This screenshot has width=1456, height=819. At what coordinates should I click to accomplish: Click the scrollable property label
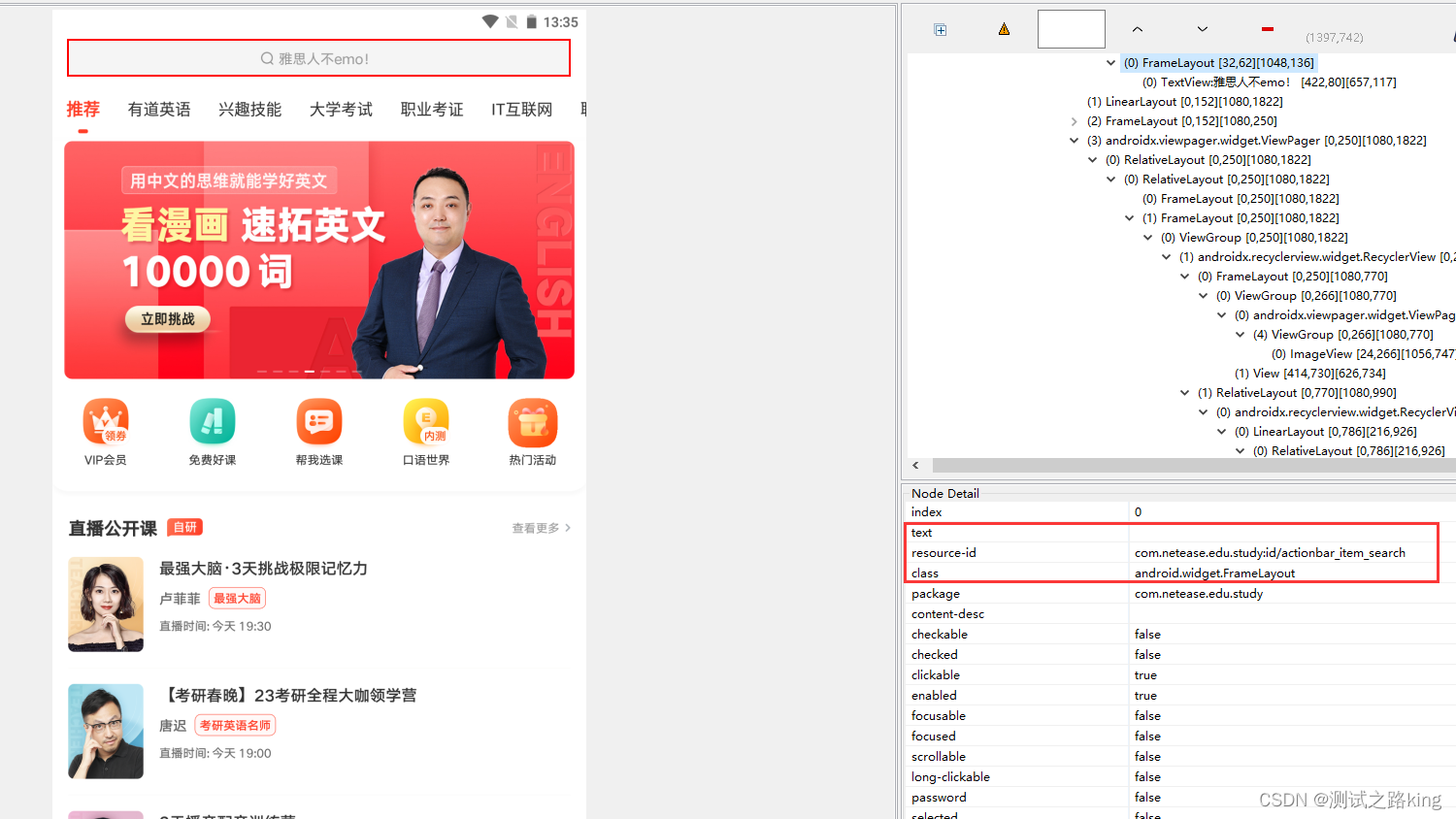click(x=939, y=757)
